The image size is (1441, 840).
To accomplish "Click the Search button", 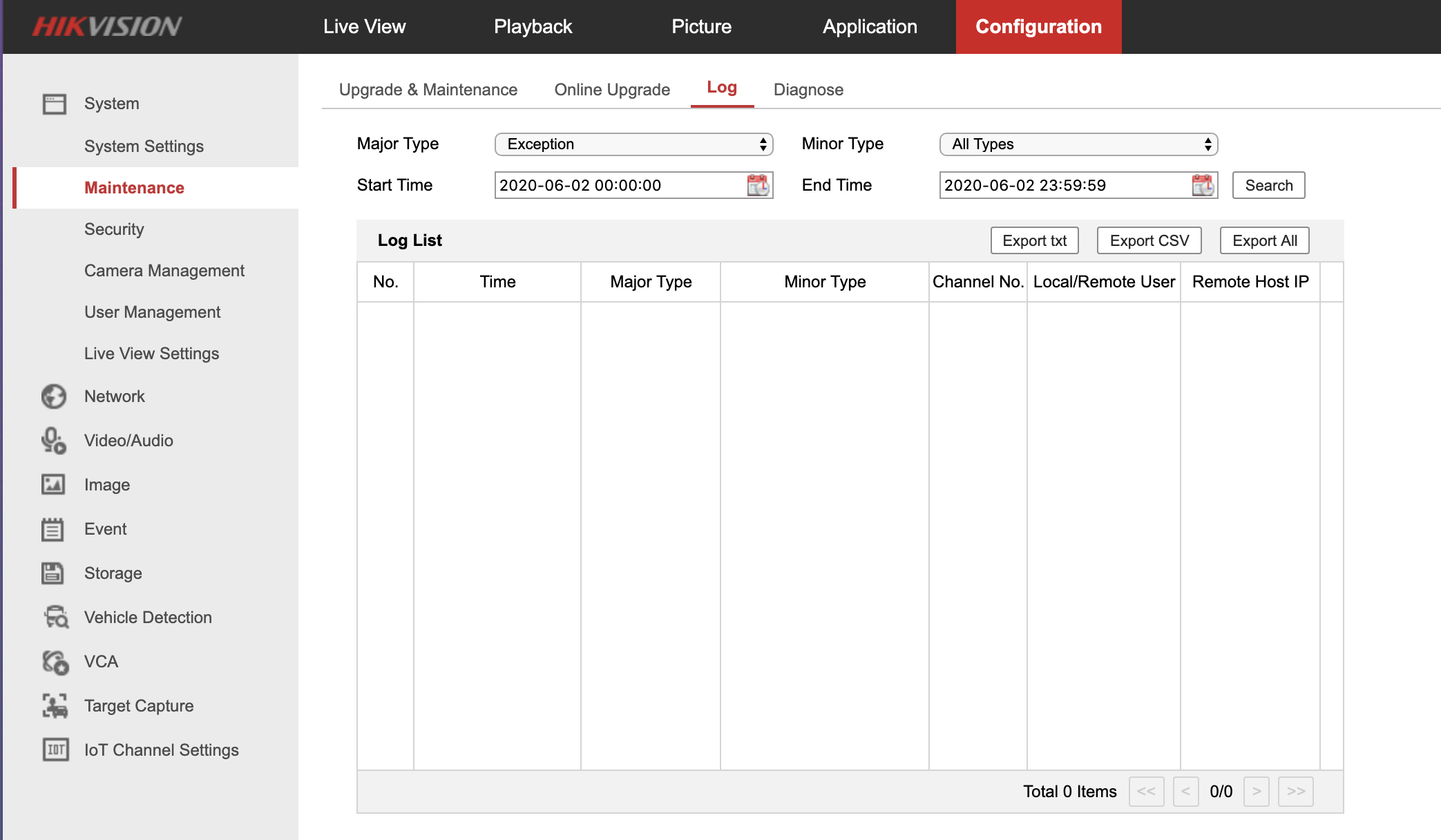I will pyautogui.click(x=1268, y=185).
